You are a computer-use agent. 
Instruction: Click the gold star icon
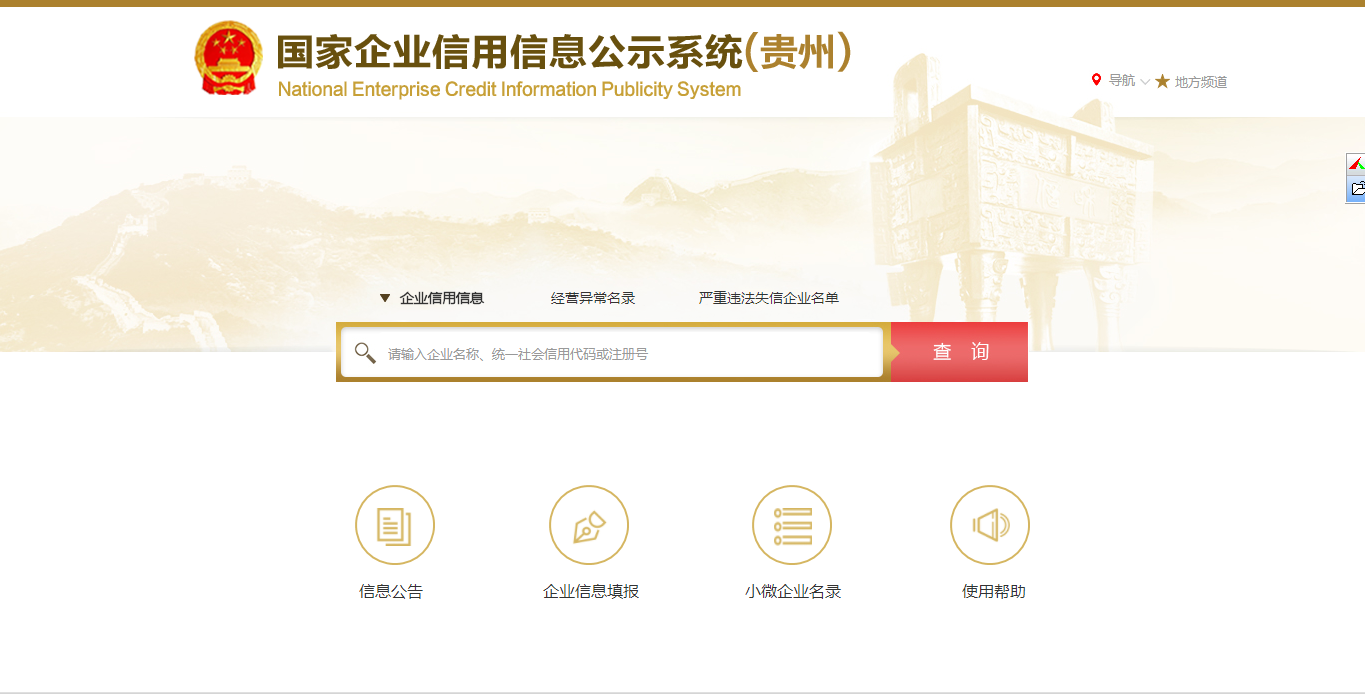pyautogui.click(x=1162, y=81)
